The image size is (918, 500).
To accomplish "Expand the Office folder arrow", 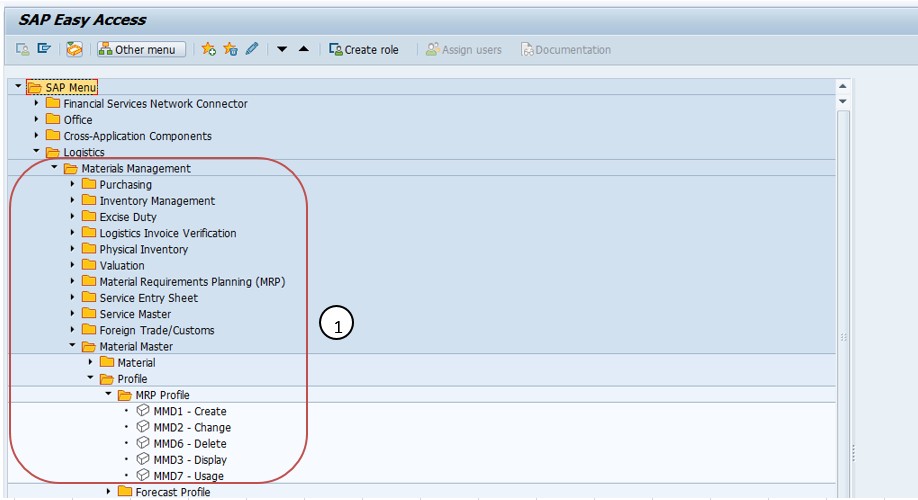I will (x=36, y=119).
